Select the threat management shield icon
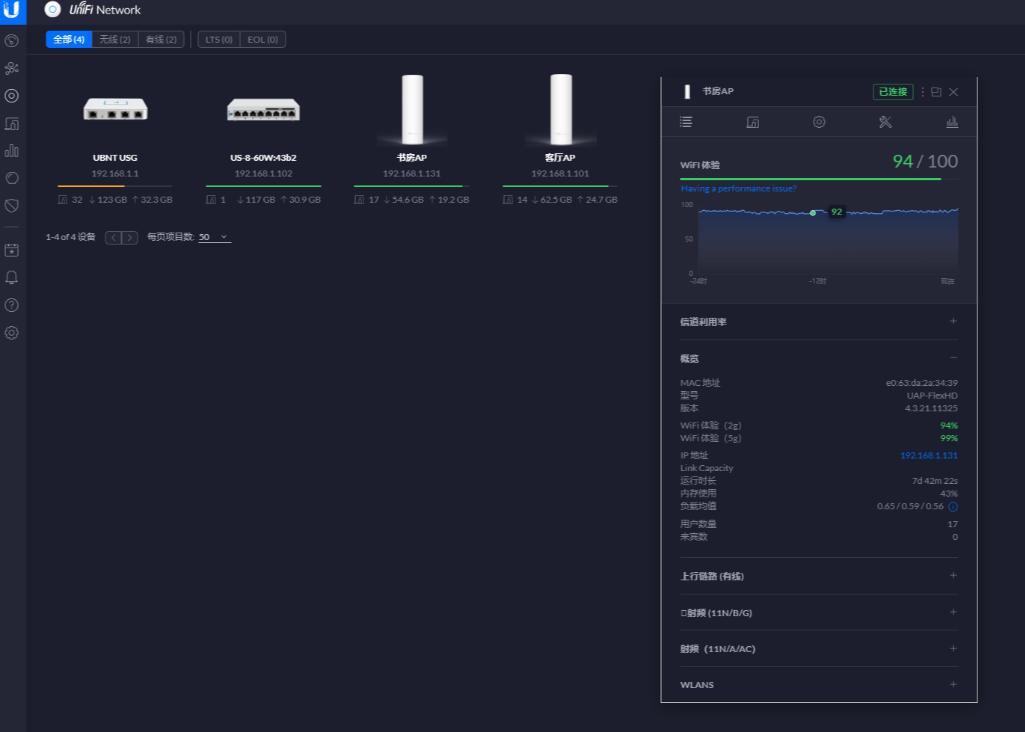Image resolution: width=1025 pixels, height=732 pixels. click(x=13, y=206)
